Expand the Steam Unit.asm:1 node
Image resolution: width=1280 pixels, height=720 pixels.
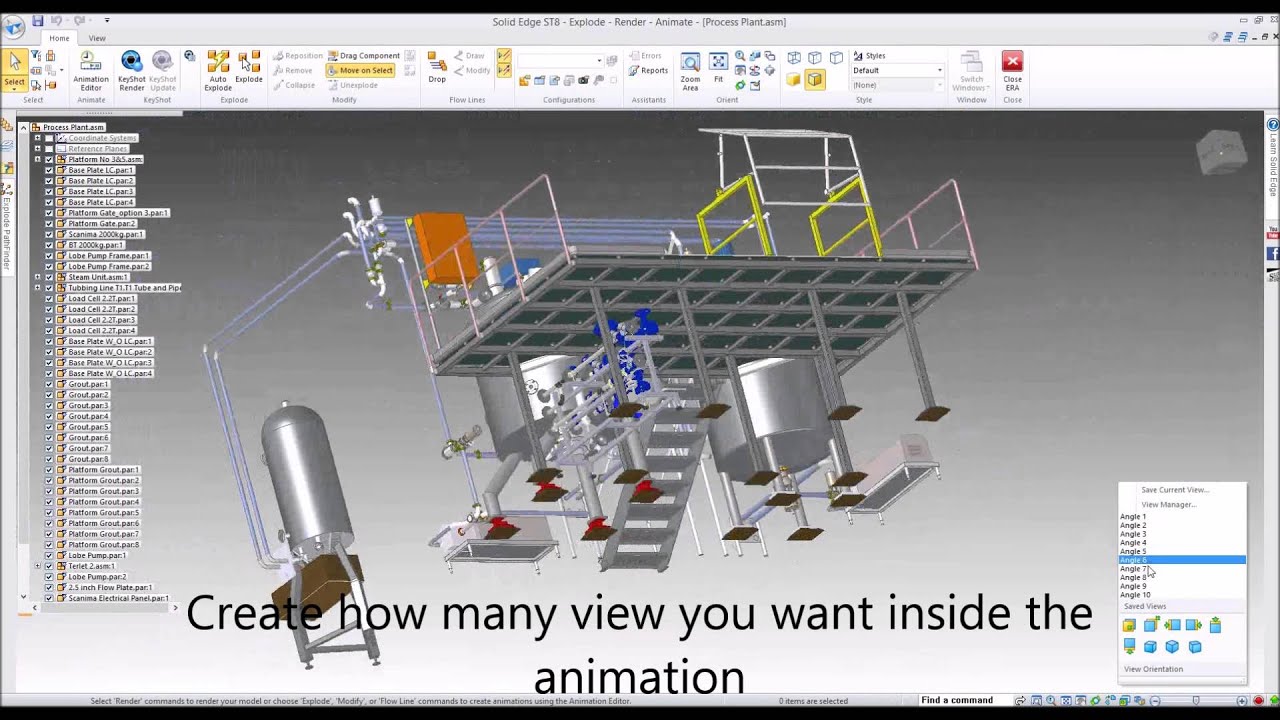tap(37, 277)
